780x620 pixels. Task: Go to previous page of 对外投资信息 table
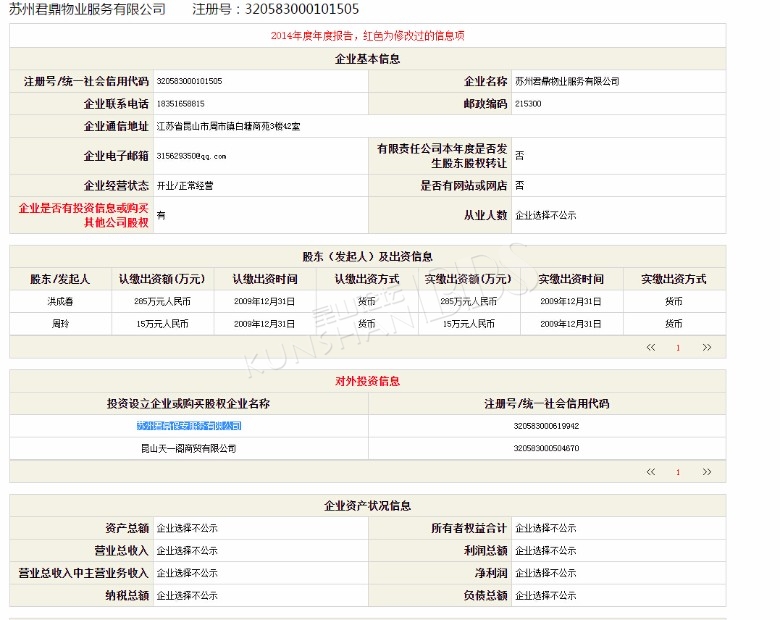[x=650, y=472]
